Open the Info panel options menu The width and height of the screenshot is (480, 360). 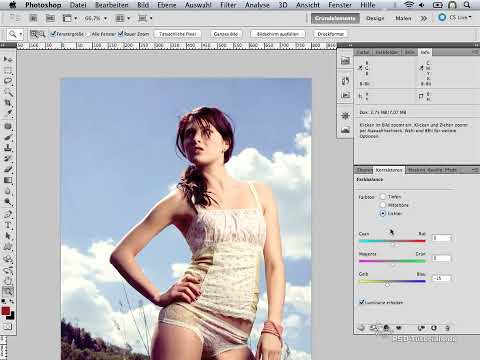click(475, 52)
